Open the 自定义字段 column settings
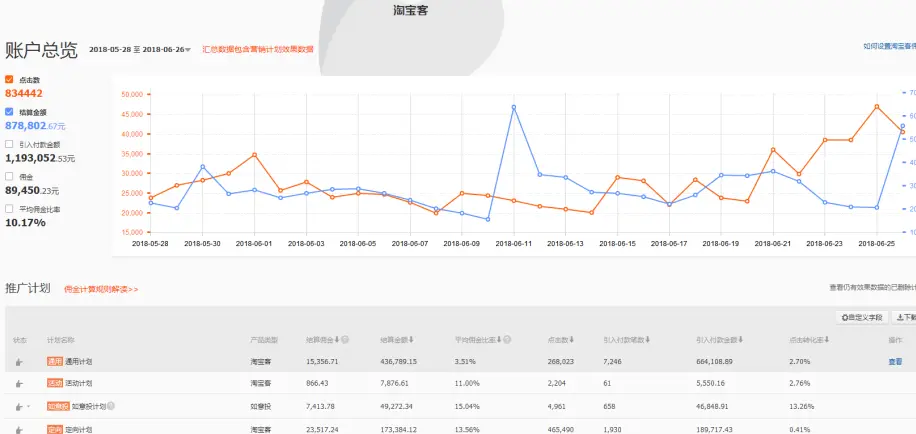 pos(861,317)
